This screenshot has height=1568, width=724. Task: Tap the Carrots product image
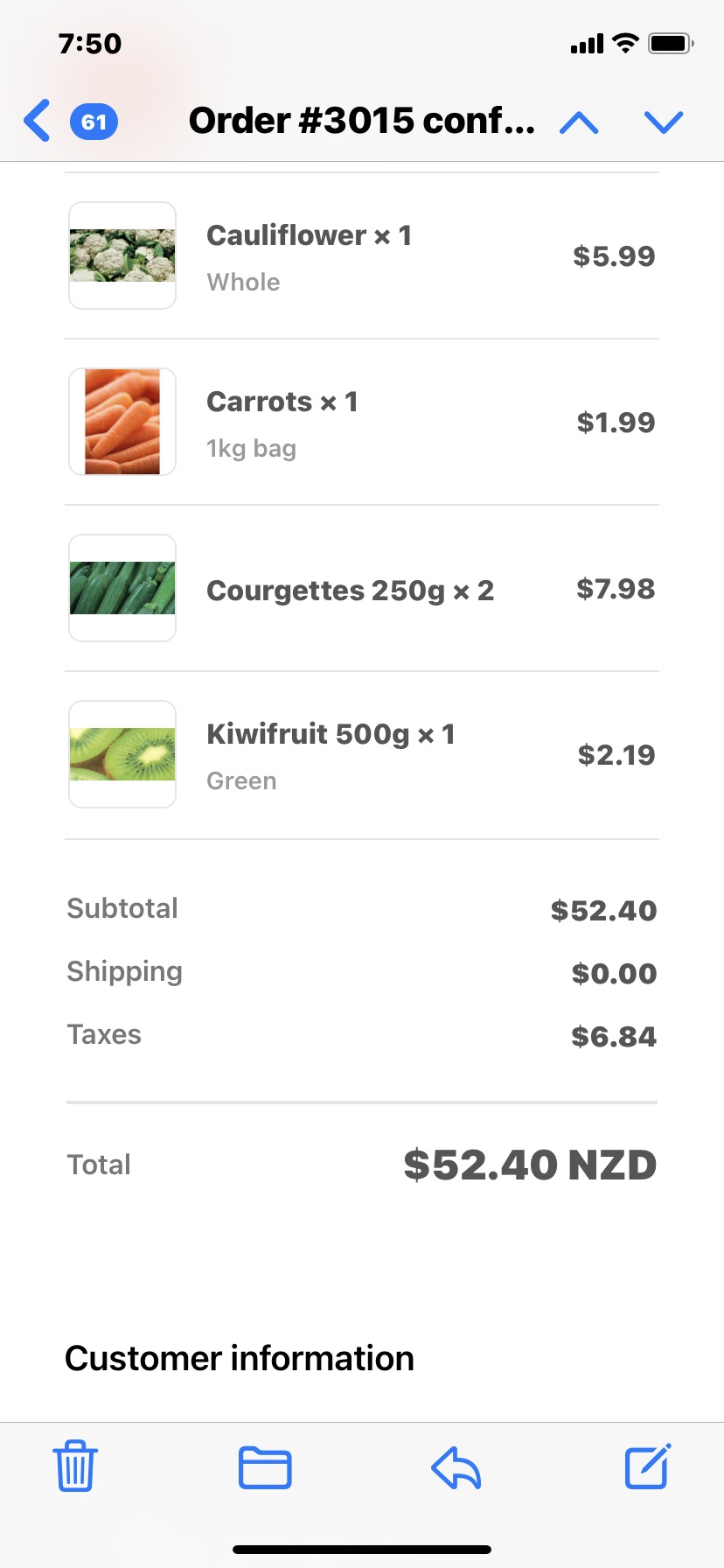coord(122,422)
